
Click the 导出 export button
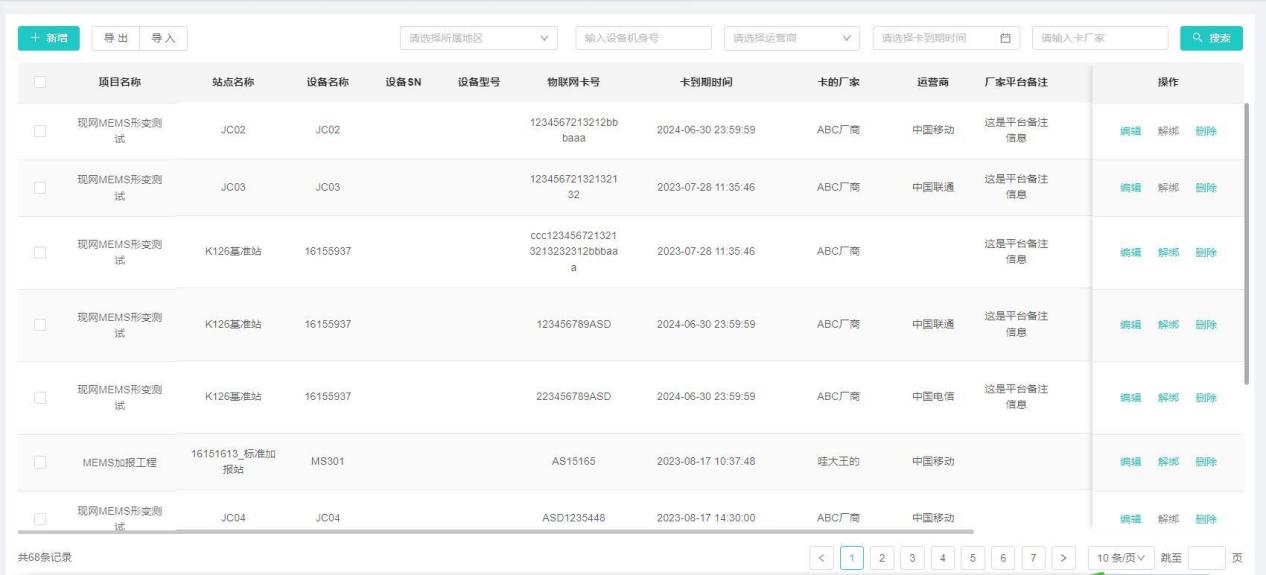coord(115,38)
